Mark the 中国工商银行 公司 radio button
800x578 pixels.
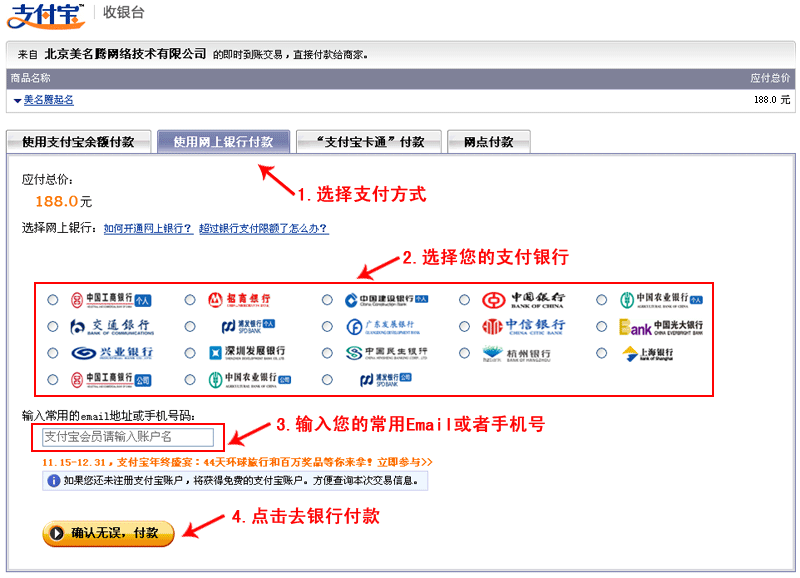click(53, 380)
